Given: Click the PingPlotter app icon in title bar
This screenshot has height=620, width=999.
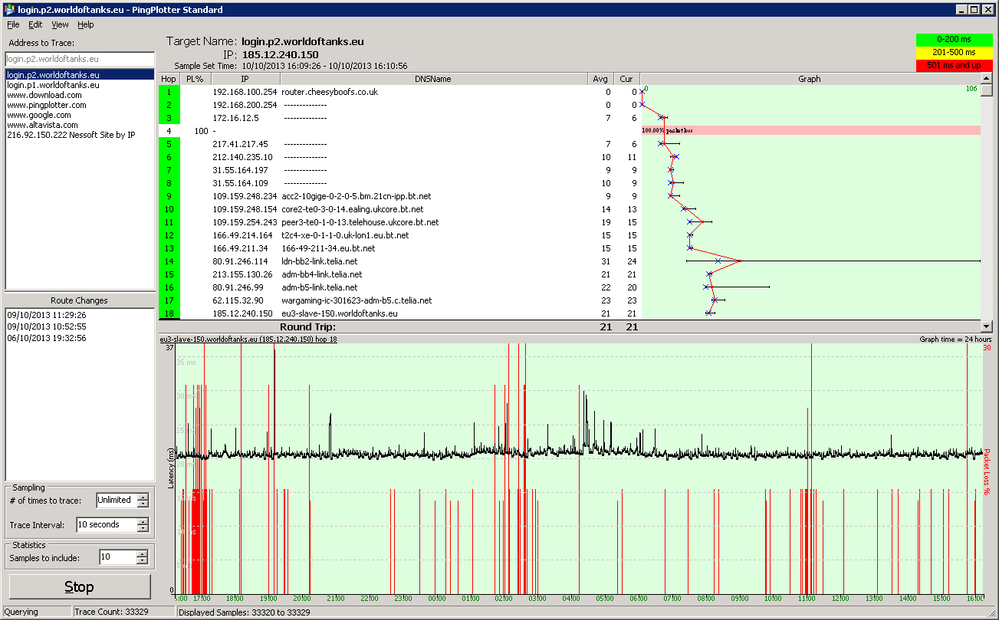Looking at the screenshot, I should point(9,10).
